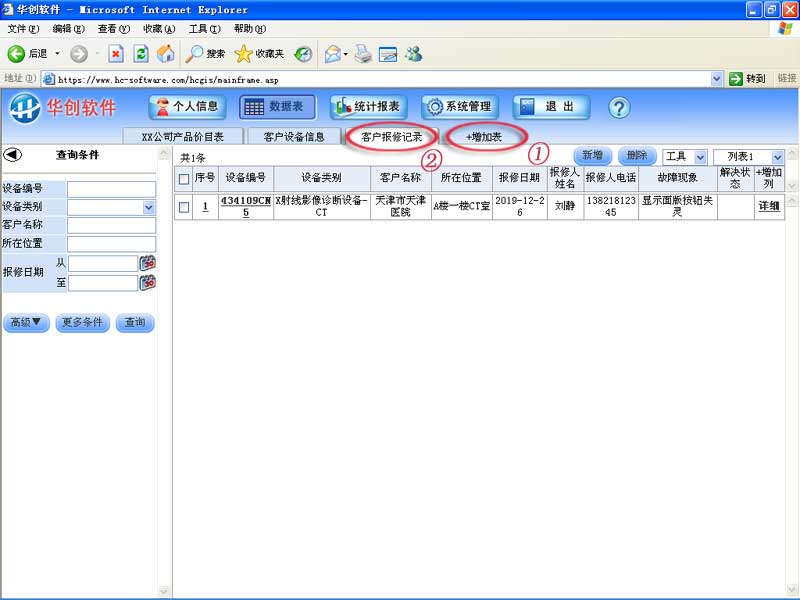The height and width of the screenshot is (600, 800).
Task: Click the row number 1 link
Action: pos(205,206)
